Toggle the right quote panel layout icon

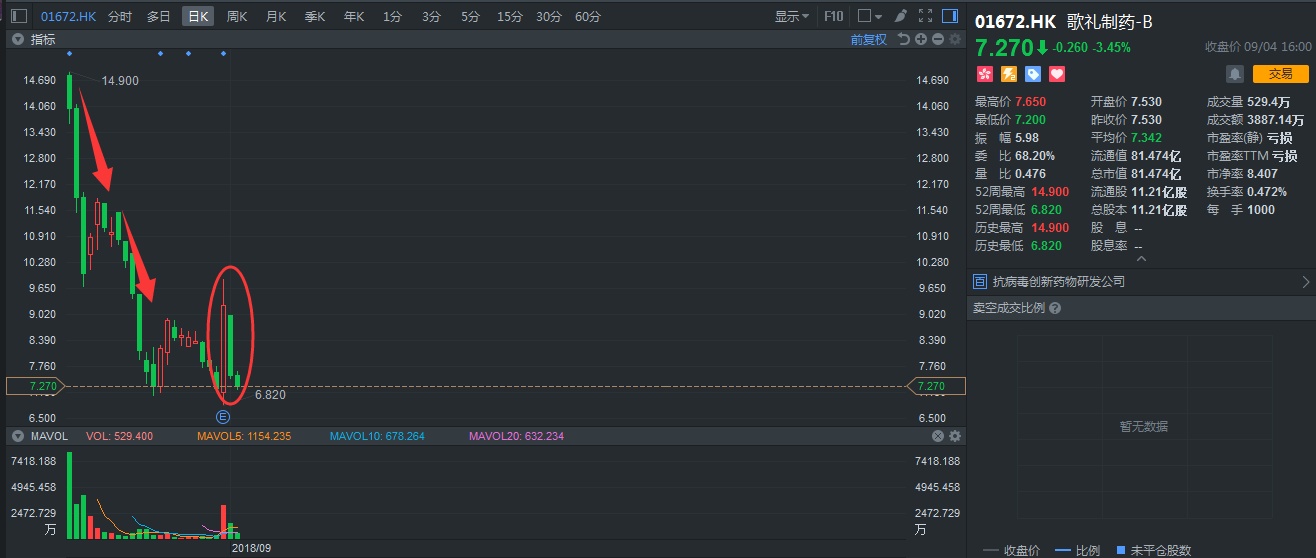coord(949,16)
